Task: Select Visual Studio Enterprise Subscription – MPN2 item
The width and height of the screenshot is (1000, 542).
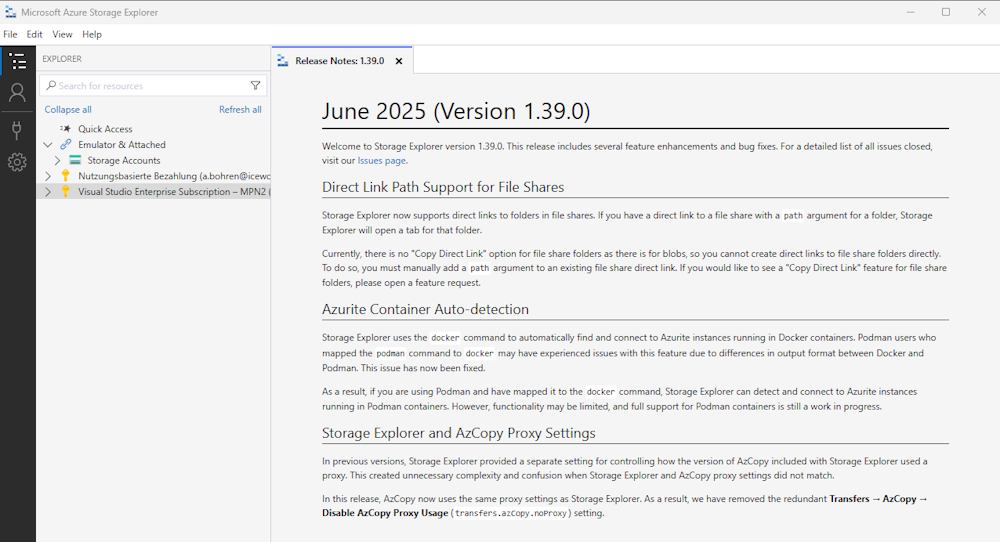Action: (154, 191)
